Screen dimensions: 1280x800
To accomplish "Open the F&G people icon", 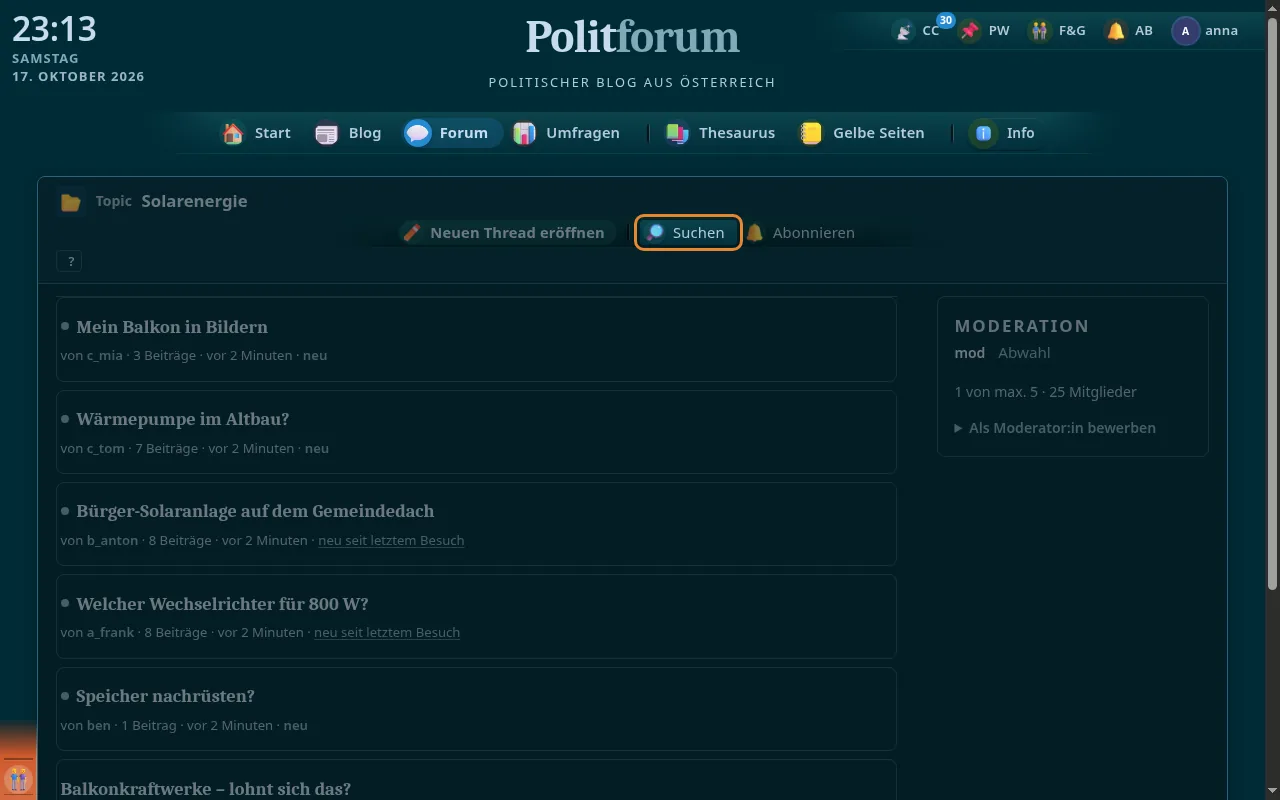I will coord(1040,31).
